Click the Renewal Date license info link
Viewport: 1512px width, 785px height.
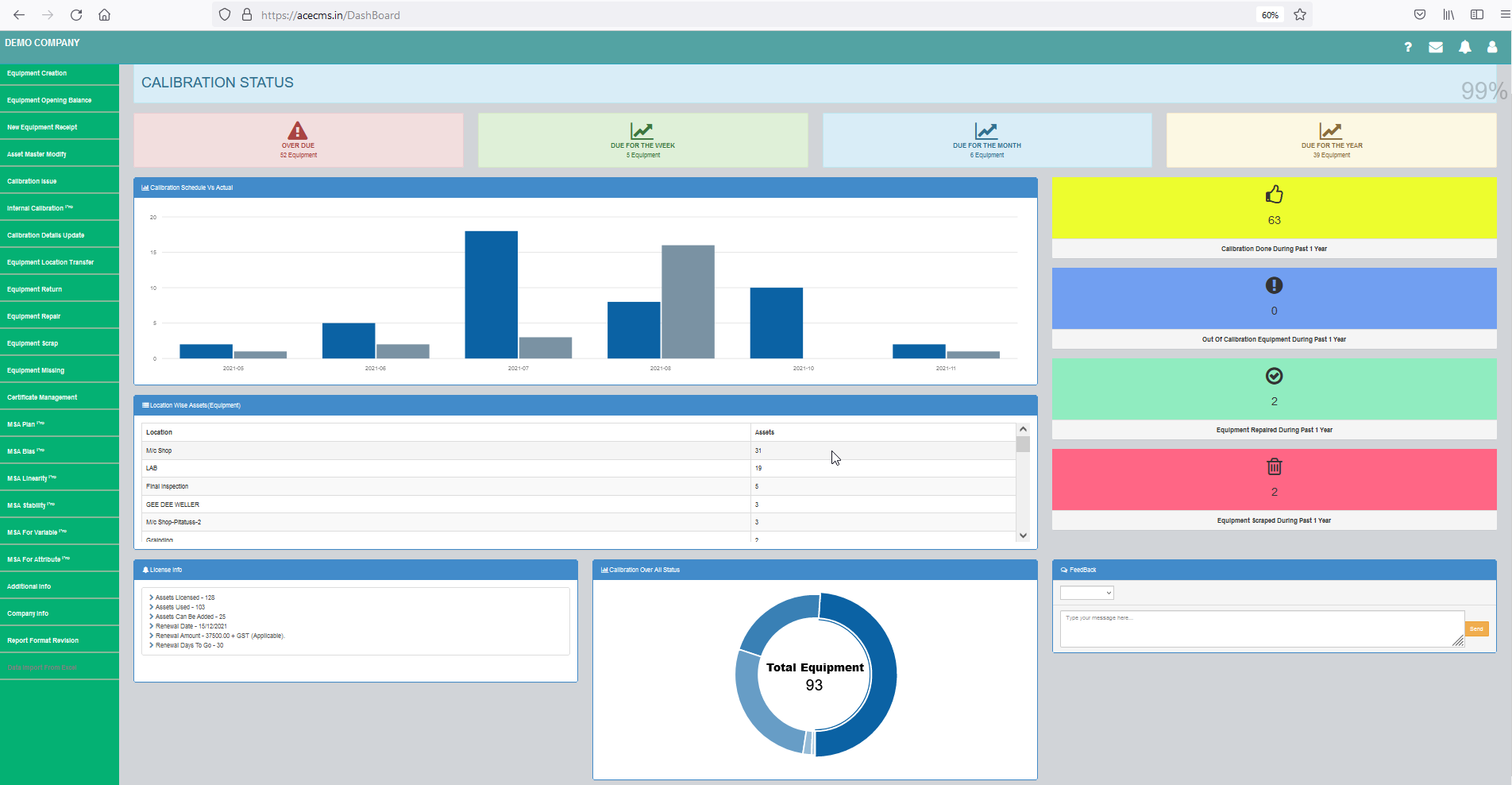(x=191, y=626)
